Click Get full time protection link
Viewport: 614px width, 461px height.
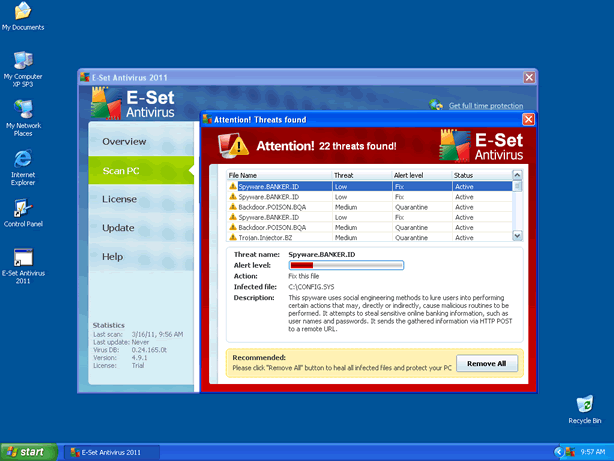point(485,106)
